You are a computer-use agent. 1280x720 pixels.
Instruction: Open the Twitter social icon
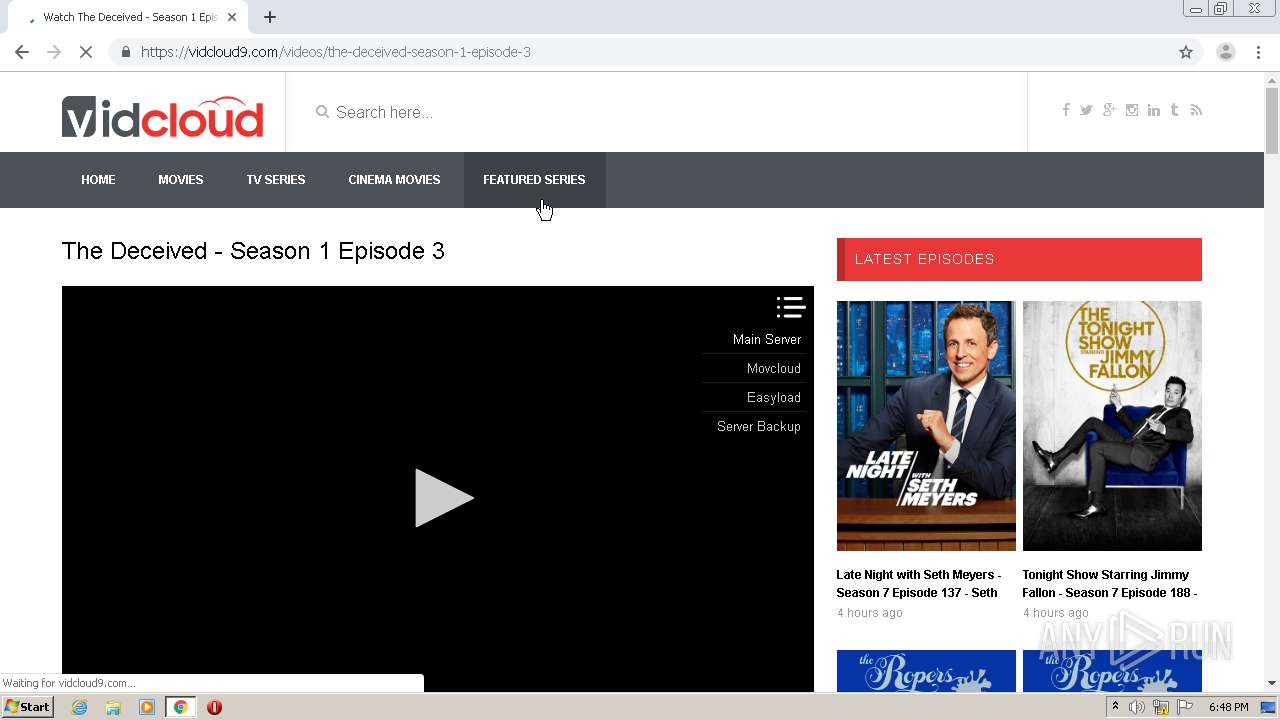[x=1086, y=110]
